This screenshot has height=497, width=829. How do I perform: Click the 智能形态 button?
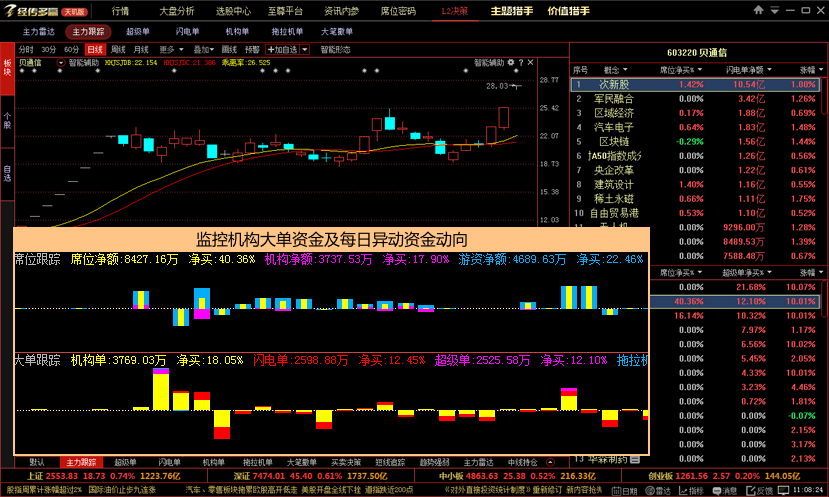point(335,50)
